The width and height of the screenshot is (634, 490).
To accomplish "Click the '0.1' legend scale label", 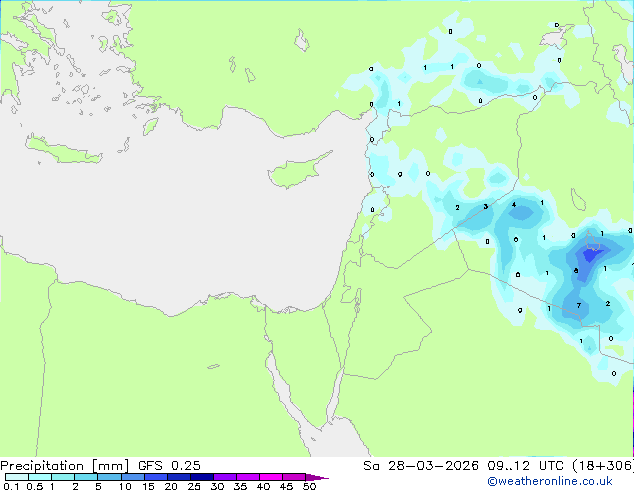I will [x=11, y=486].
